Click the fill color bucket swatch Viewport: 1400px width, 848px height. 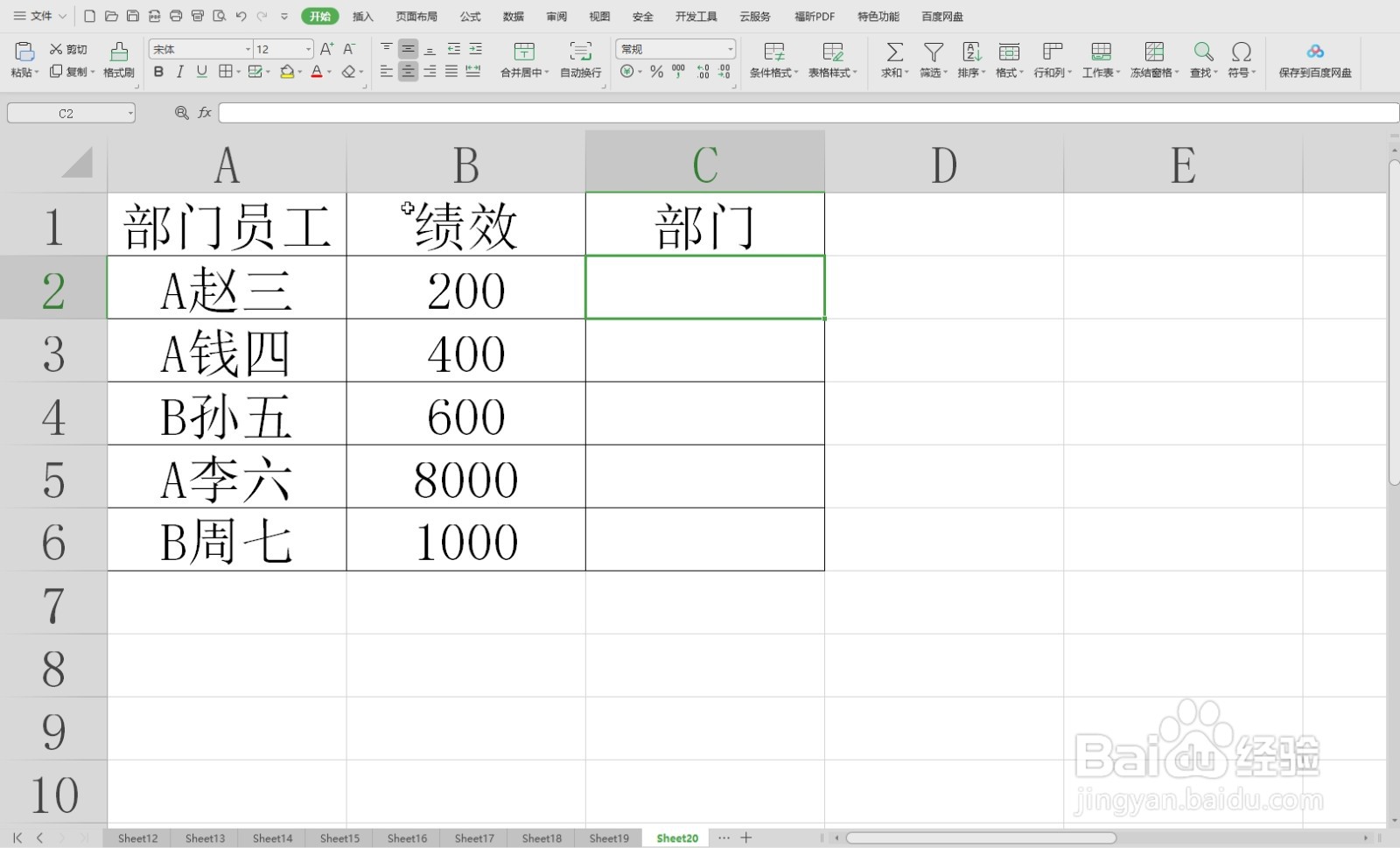[287, 72]
